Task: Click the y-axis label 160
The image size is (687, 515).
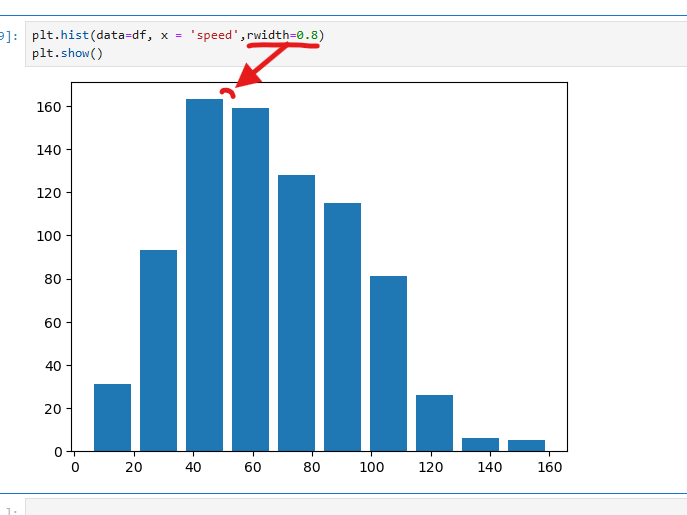Action: coord(49,107)
